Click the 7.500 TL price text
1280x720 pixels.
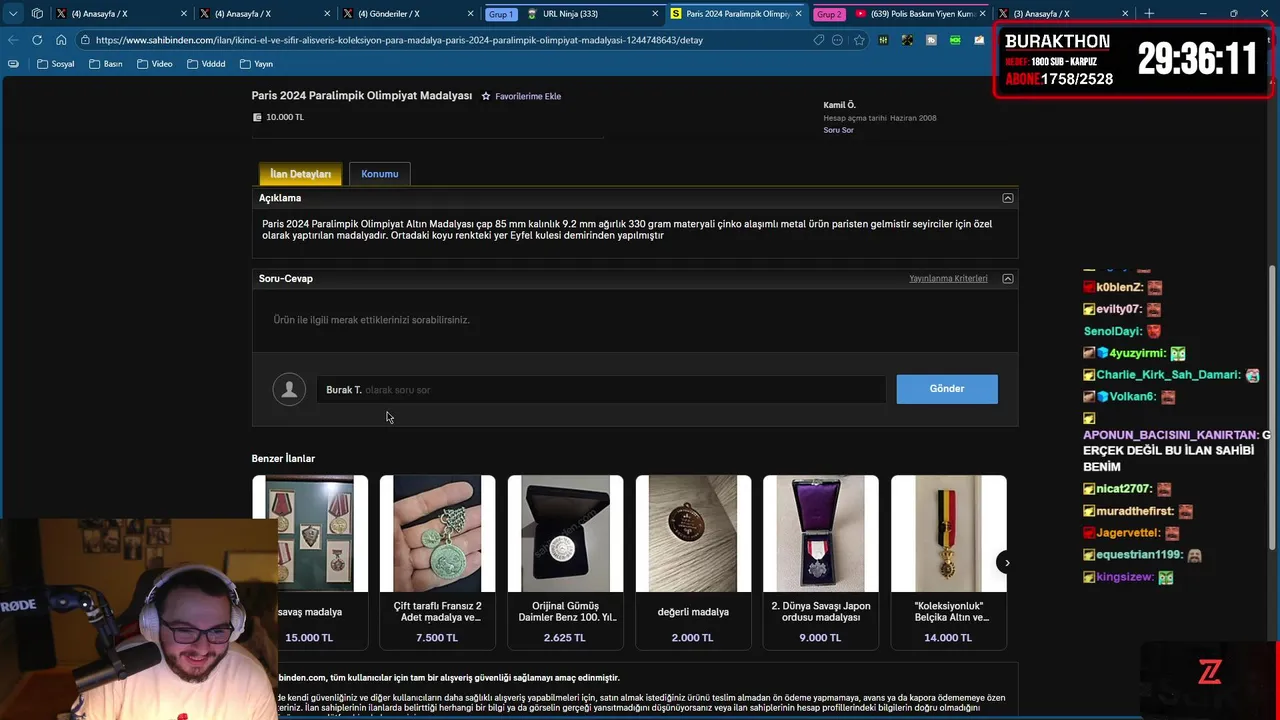437,637
